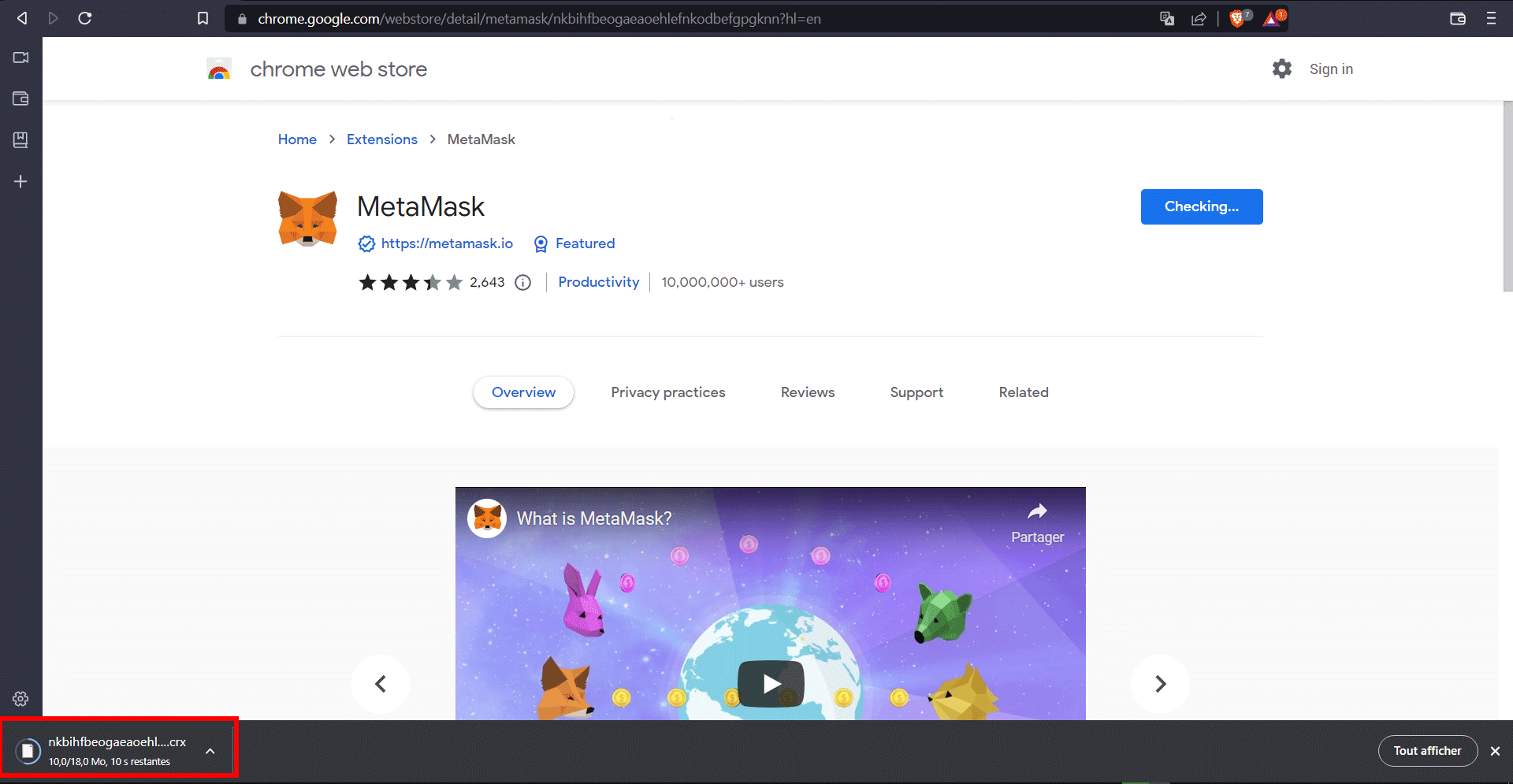
Task: Open the translate page icon in address bar
Action: point(1167,19)
